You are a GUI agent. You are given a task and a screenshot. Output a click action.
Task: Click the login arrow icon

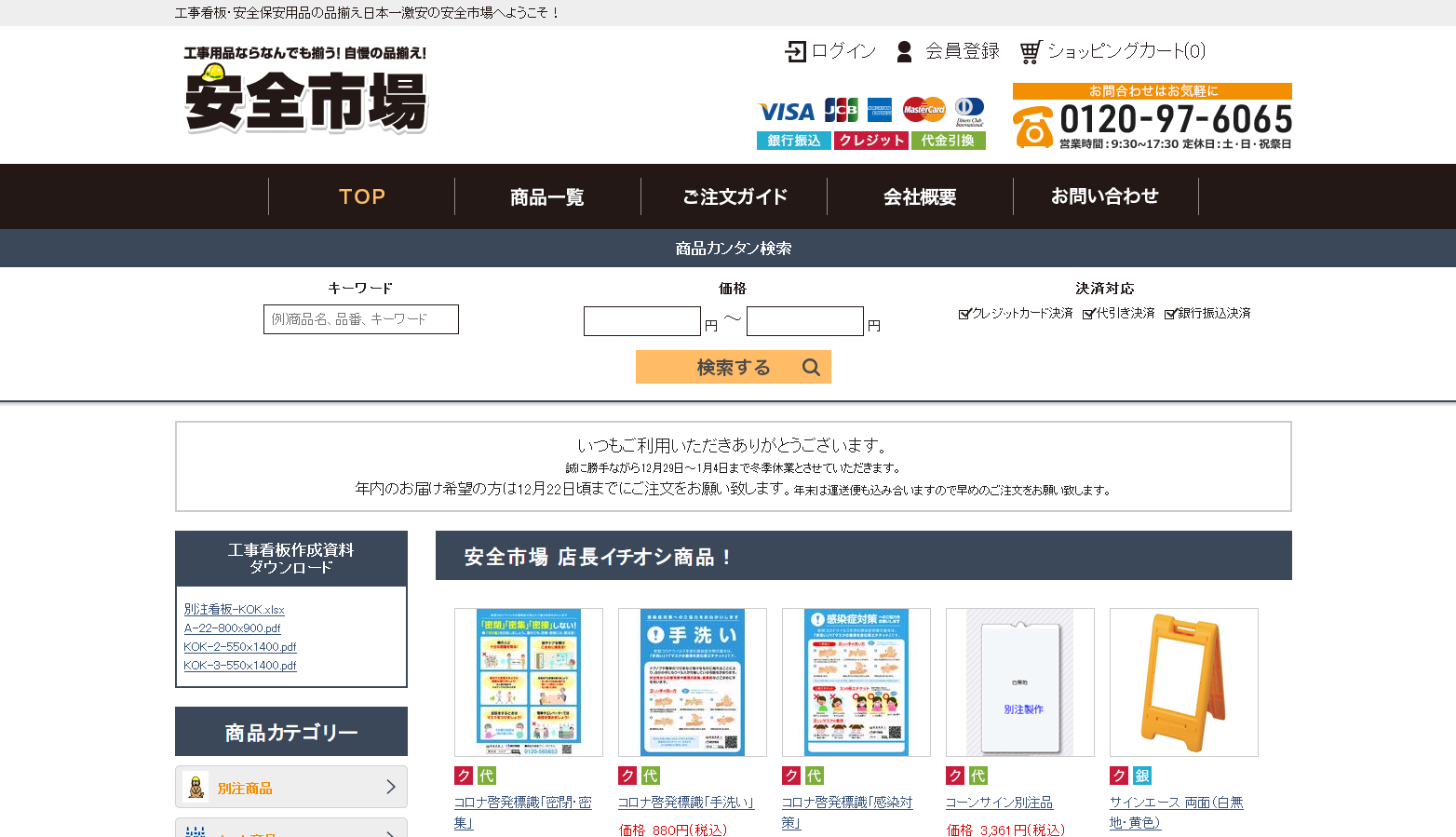pos(796,51)
